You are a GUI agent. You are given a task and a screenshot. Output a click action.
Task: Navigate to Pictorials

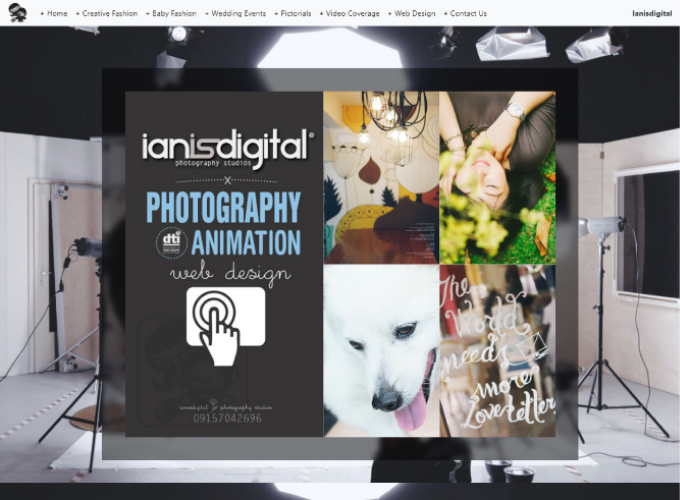[292, 14]
